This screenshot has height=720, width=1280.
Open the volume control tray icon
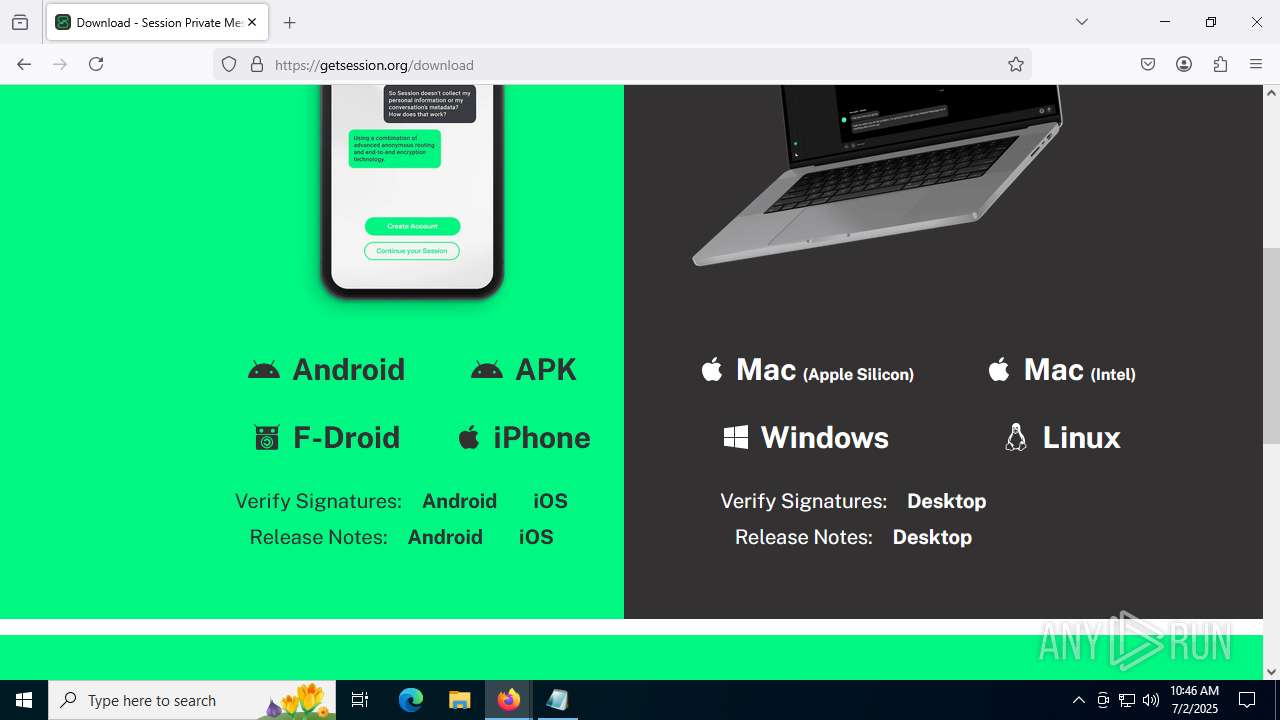click(1151, 700)
